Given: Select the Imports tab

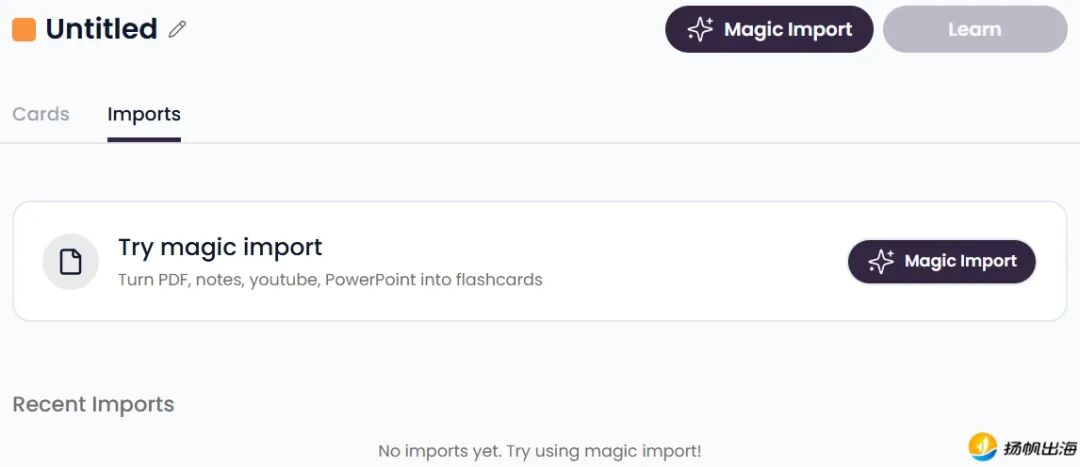Looking at the screenshot, I should tap(144, 114).
